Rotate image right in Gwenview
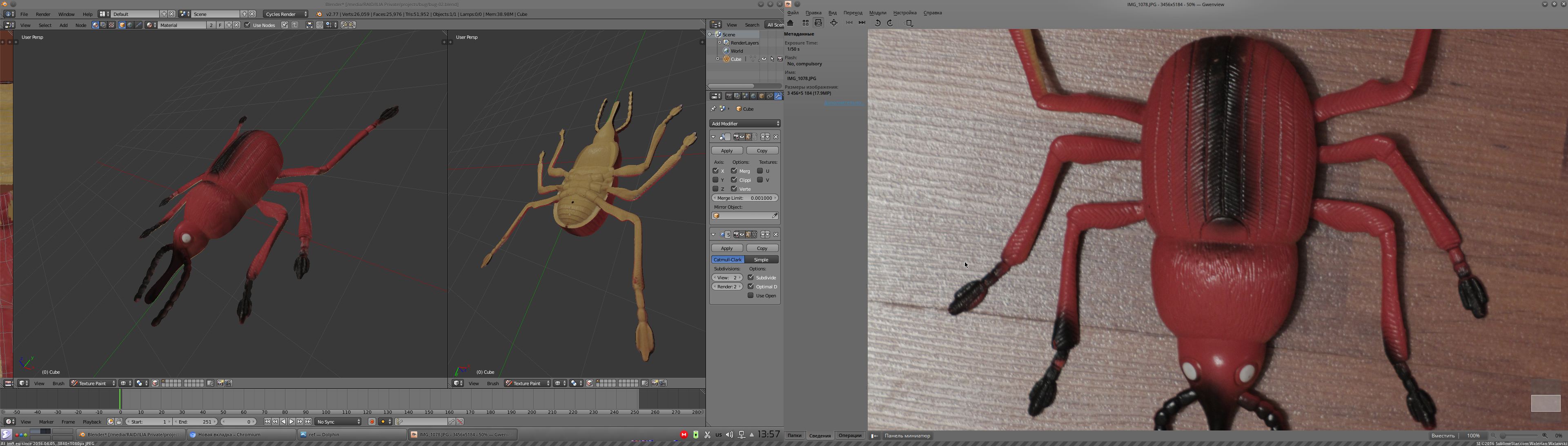The width and height of the screenshot is (1568, 446). (x=890, y=23)
